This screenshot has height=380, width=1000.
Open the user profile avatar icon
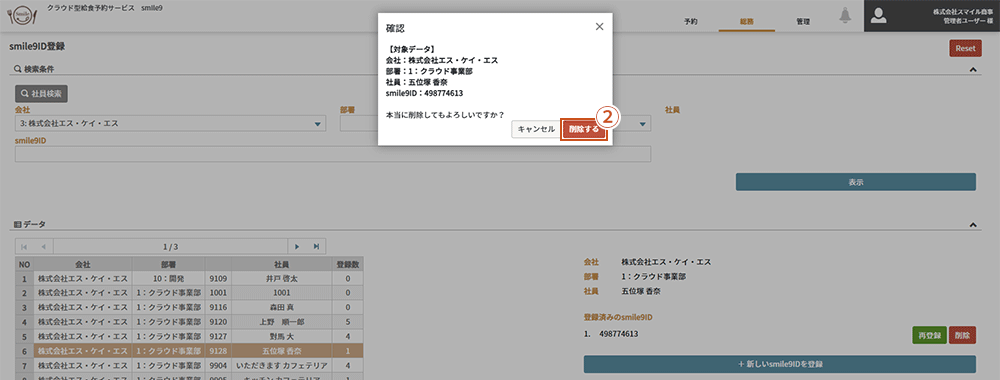(x=879, y=16)
